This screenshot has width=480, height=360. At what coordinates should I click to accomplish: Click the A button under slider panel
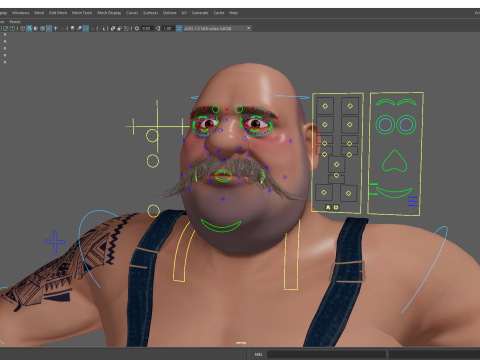click(328, 207)
